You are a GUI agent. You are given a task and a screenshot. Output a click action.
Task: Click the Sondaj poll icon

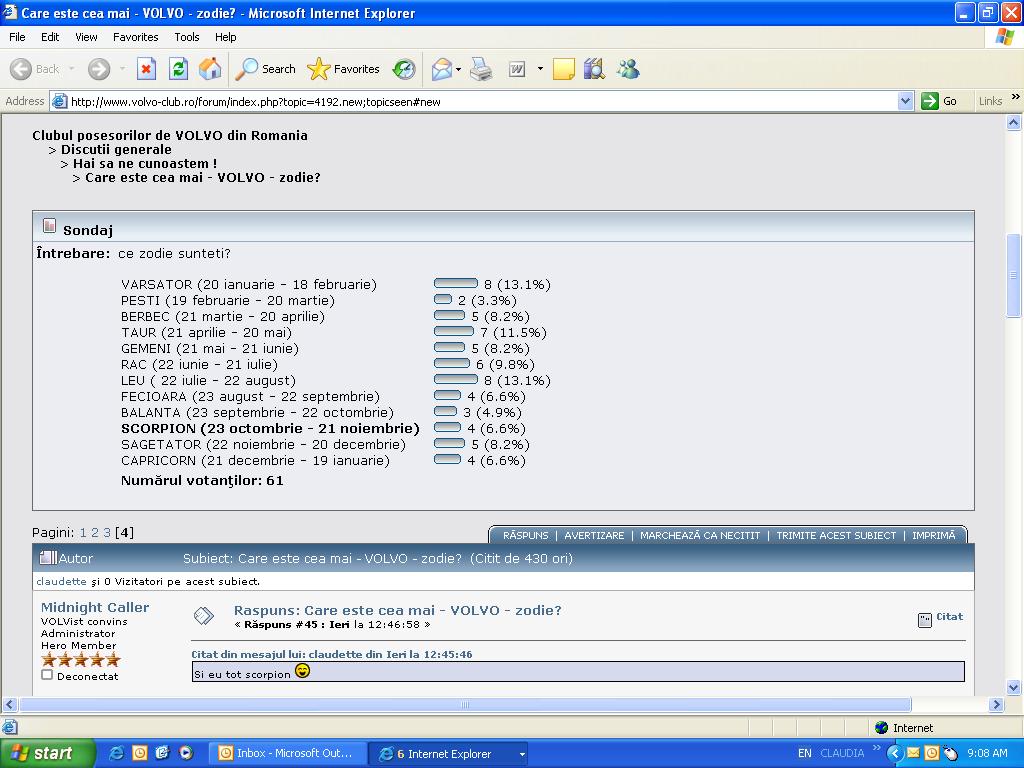[49, 226]
